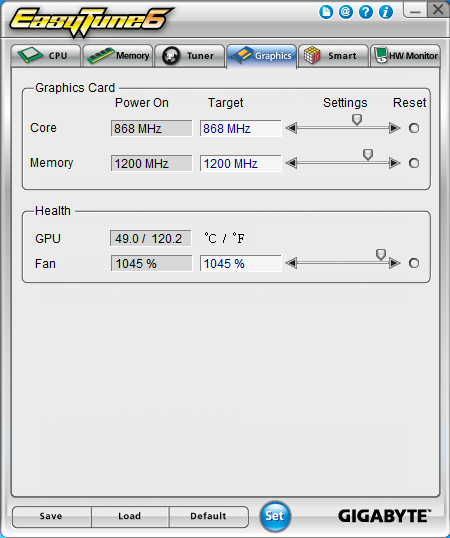Go to the Tuner tab
This screenshot has width=450, height=538.
pos(190,56)
